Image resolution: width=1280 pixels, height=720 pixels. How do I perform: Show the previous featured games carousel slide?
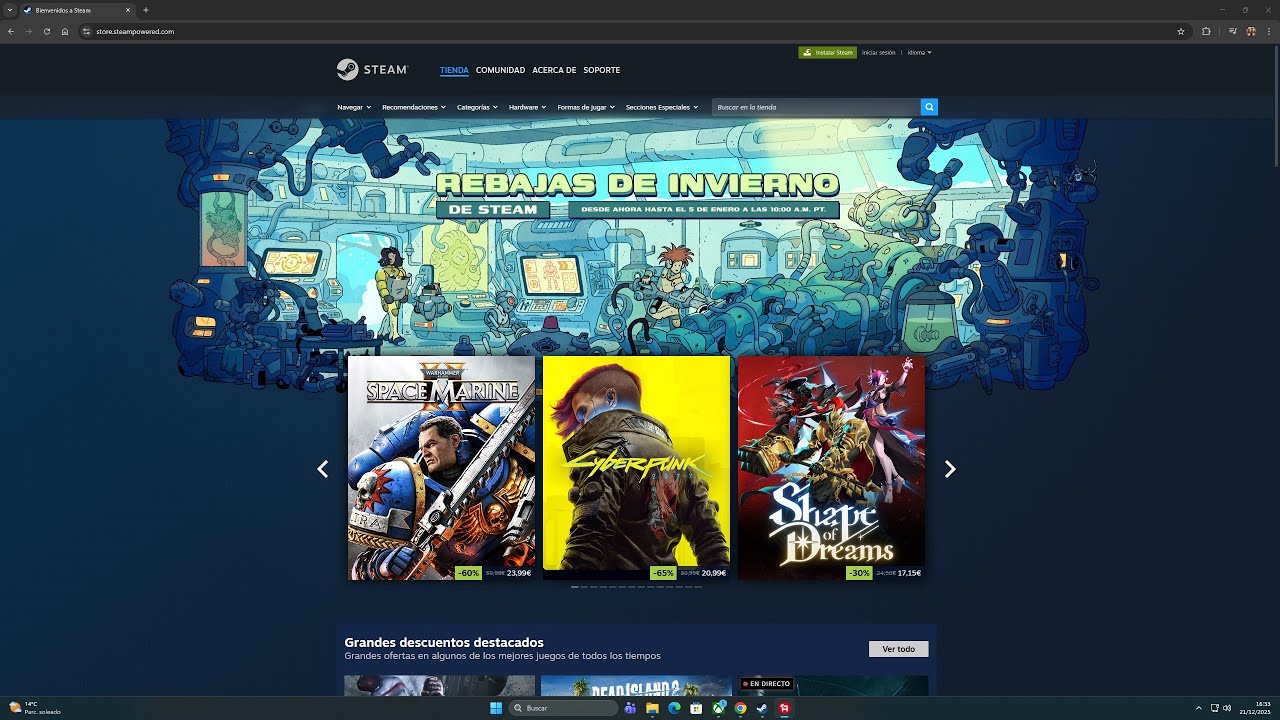pyautogui.click(x=322, y=469)
